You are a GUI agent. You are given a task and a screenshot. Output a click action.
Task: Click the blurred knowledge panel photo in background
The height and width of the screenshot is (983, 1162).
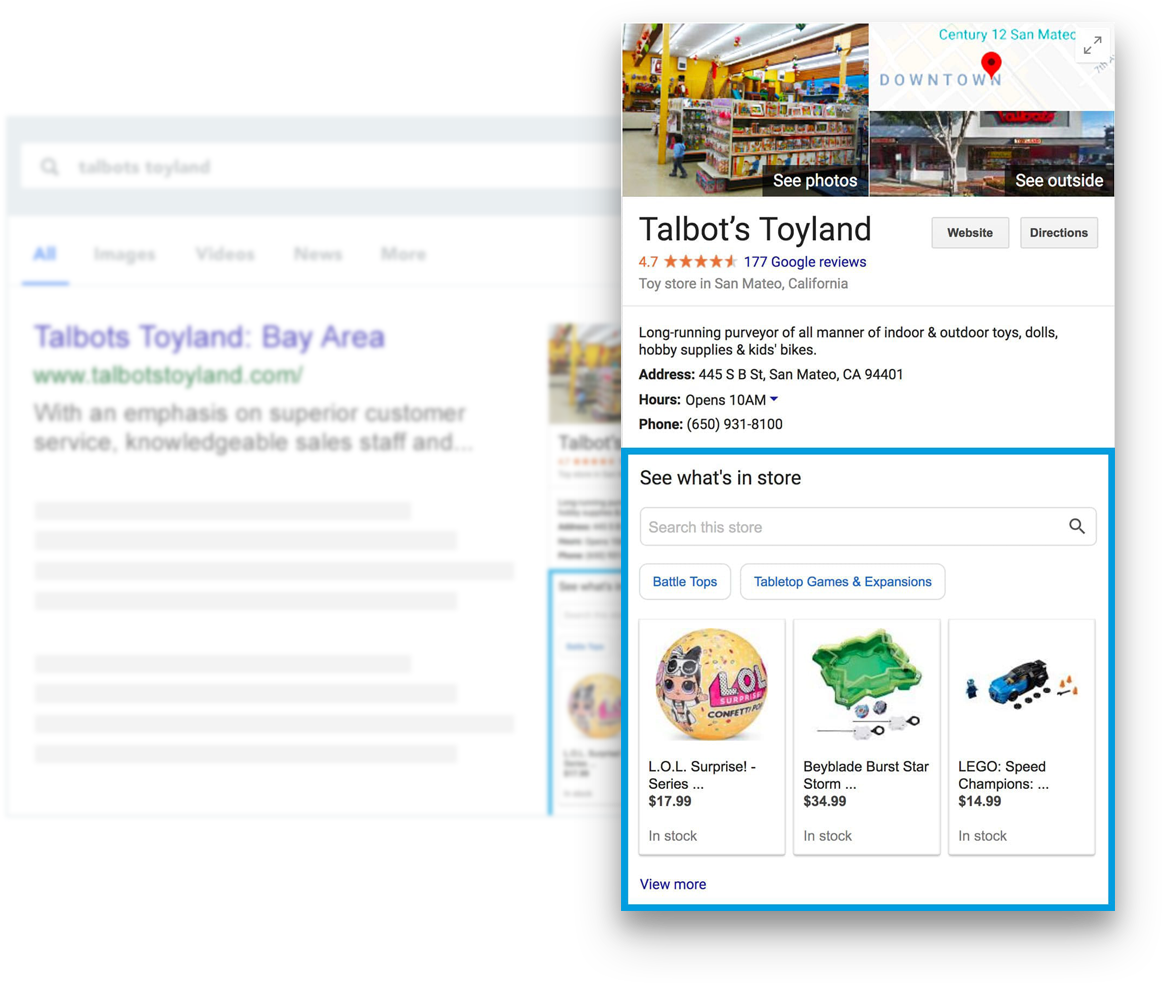[x=585, y=374]
